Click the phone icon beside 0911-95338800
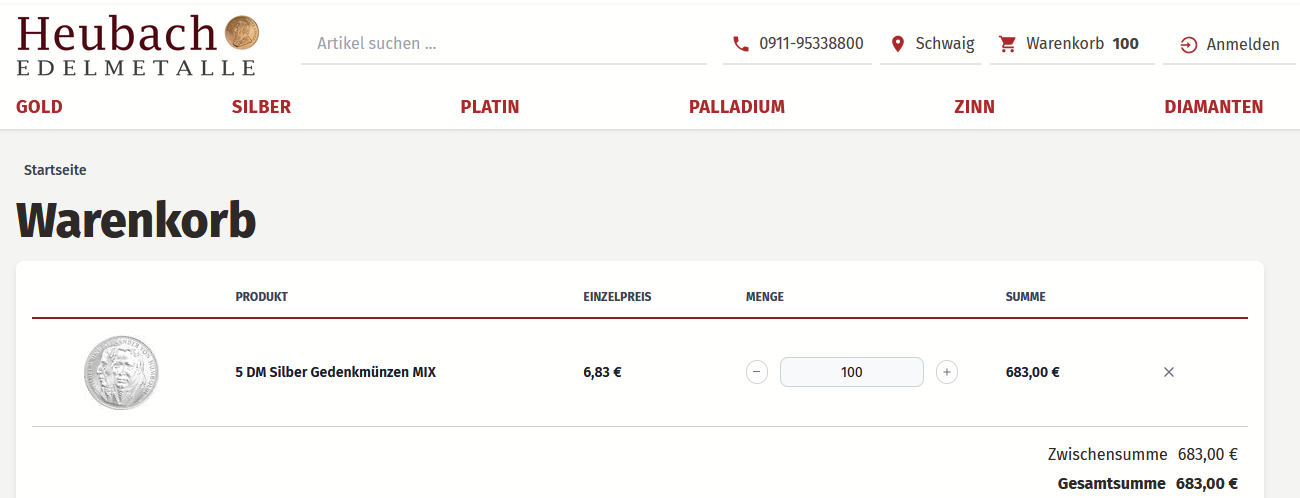Image resolution: width=1300 pixels, height=498 pixels. (741, 44)
